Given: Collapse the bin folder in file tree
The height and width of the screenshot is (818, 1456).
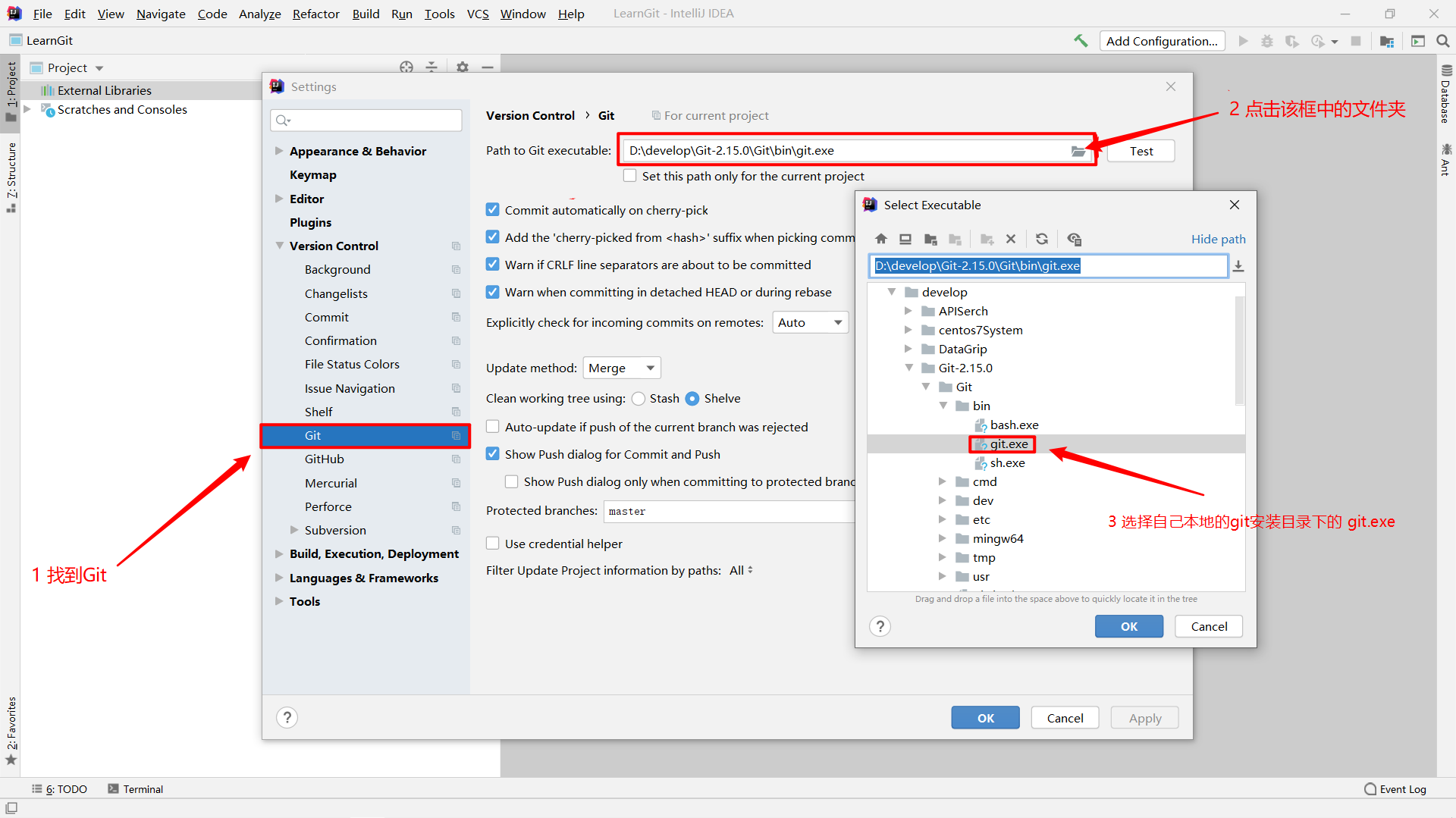Looking at the screenshot, I should pyautogui.click(x=943, y=406).
